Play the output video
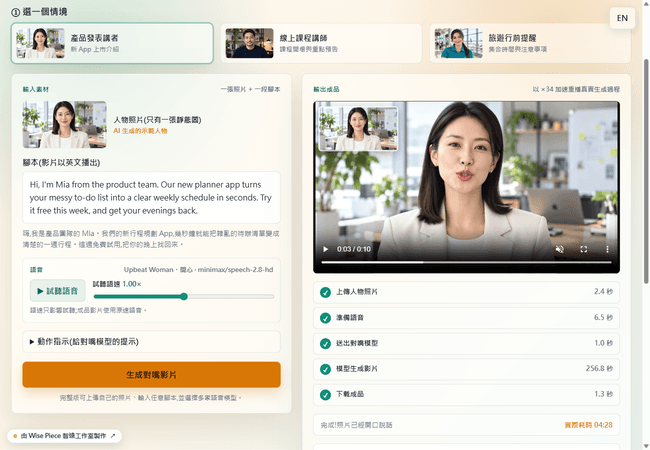Screen dimensions: 650x450 325,249
